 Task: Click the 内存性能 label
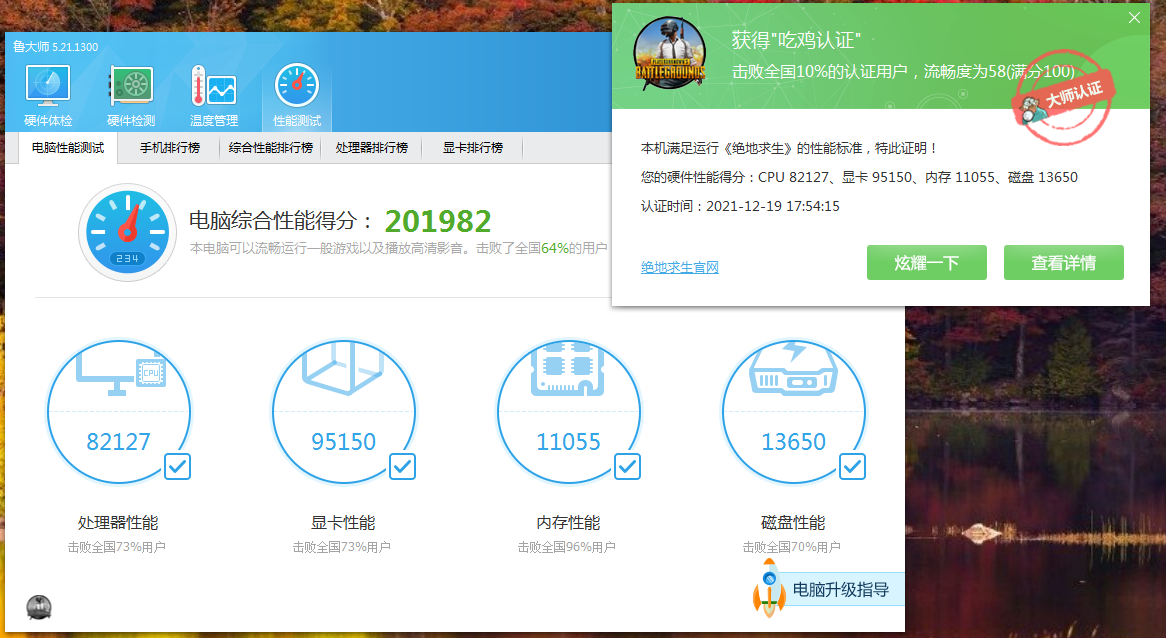click(x=568, y=523)
